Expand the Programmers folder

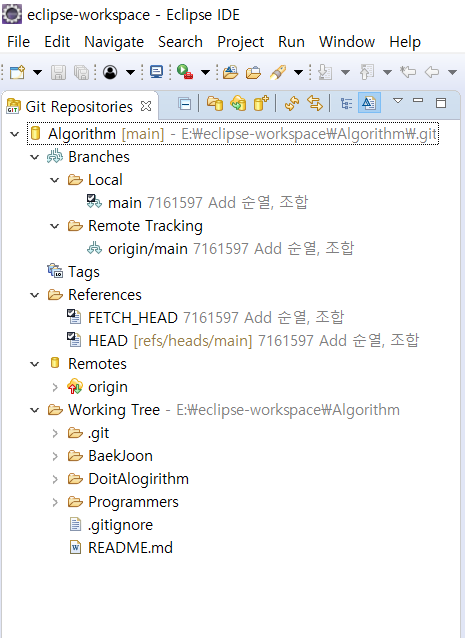pos(55,502)
